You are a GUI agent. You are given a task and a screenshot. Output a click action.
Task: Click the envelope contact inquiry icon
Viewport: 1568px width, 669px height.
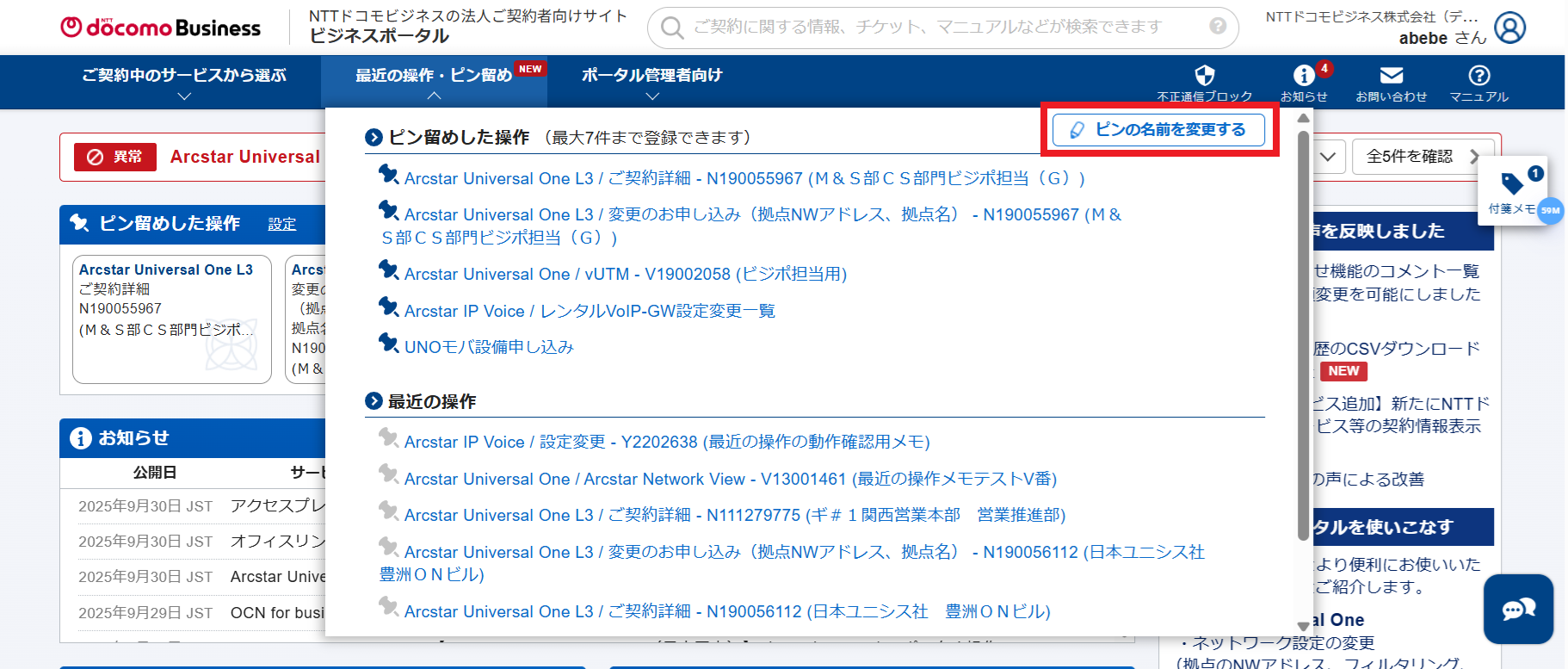tap(1391, 76)
